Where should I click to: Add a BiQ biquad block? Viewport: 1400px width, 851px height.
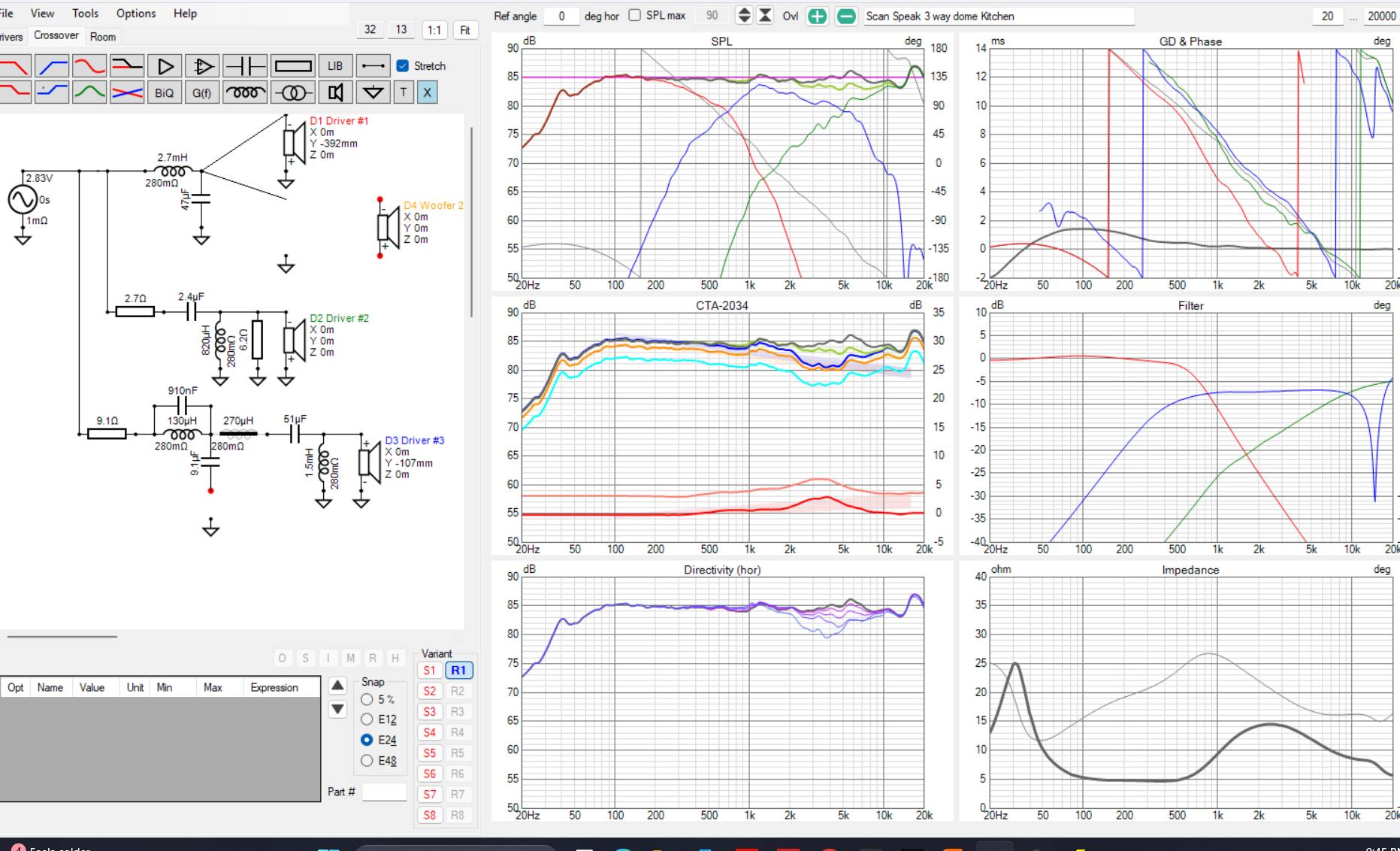coord(165,92)
